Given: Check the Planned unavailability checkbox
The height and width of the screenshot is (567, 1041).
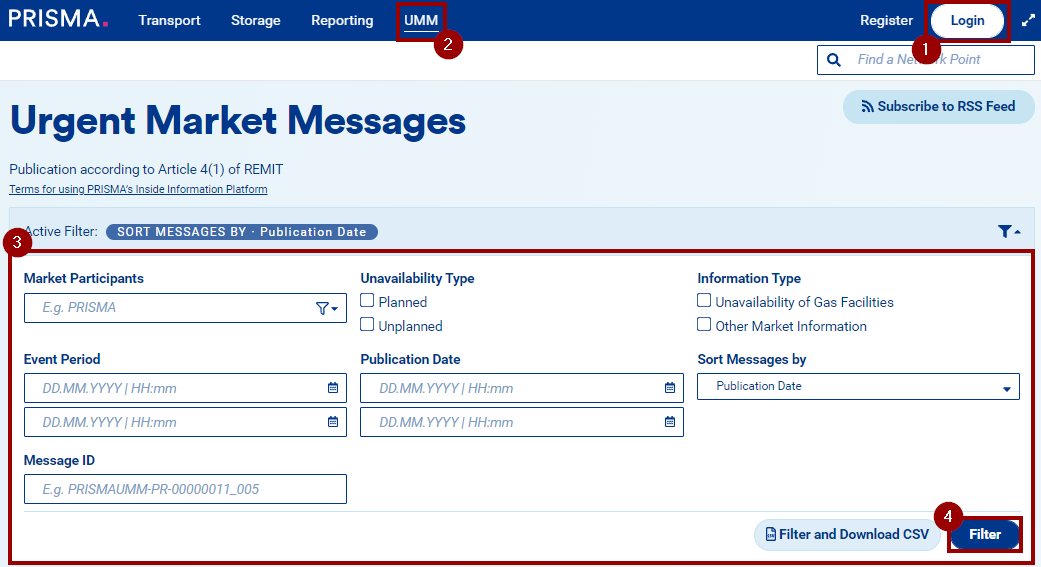Looking at the screenshot, I should click(x=367, y=301).
